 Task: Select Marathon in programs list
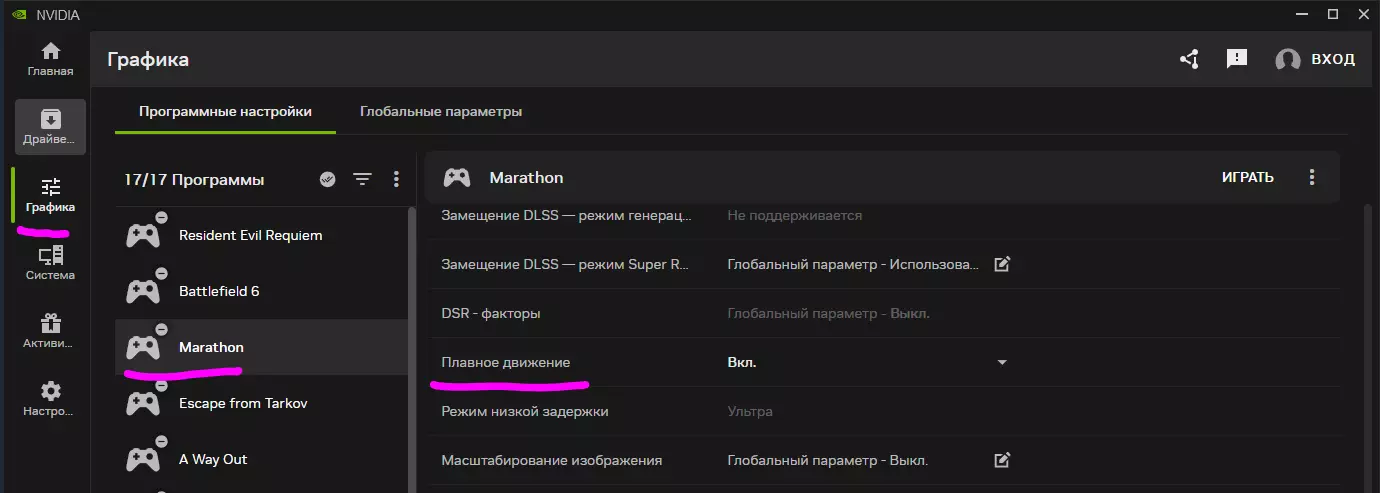click(x=261, y=347)
